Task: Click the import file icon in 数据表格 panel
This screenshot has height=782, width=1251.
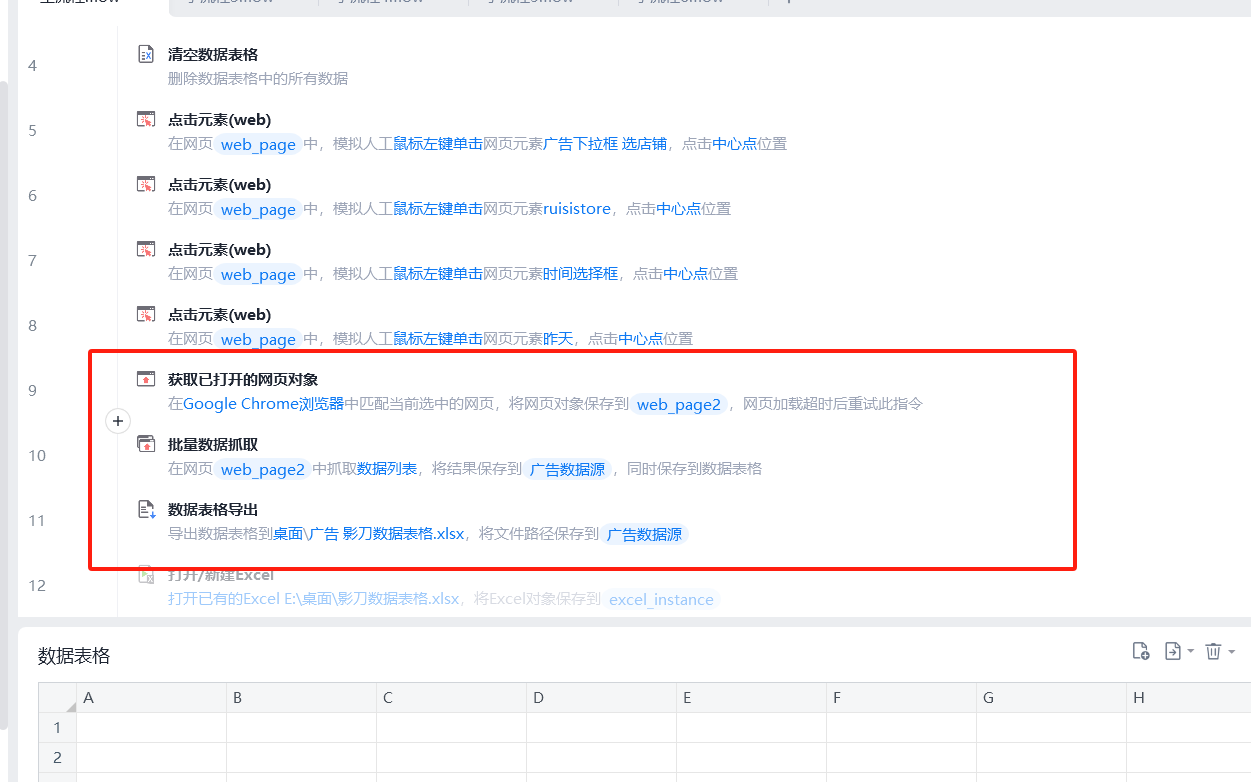Action: [x=1140, y=651]
